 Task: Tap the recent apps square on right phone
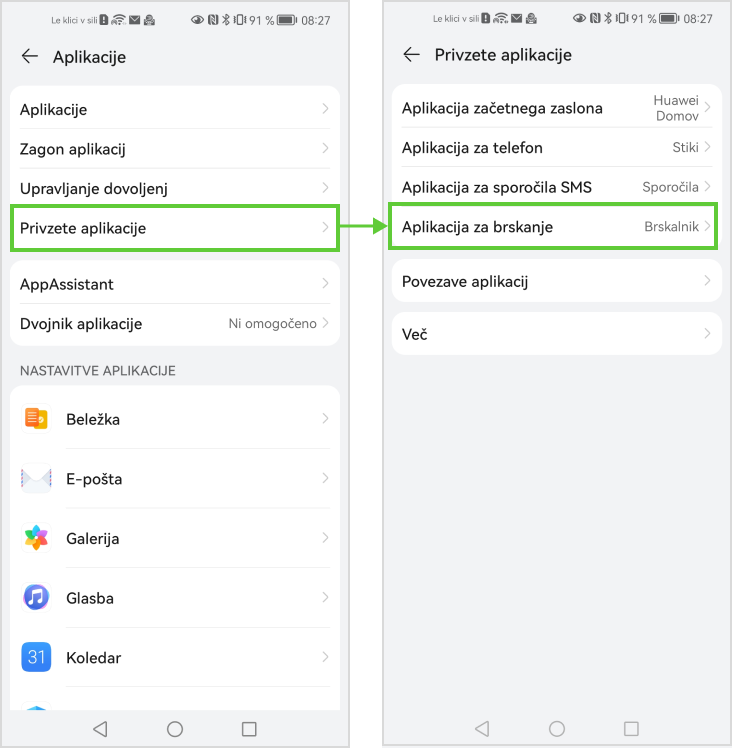point(631,728)
